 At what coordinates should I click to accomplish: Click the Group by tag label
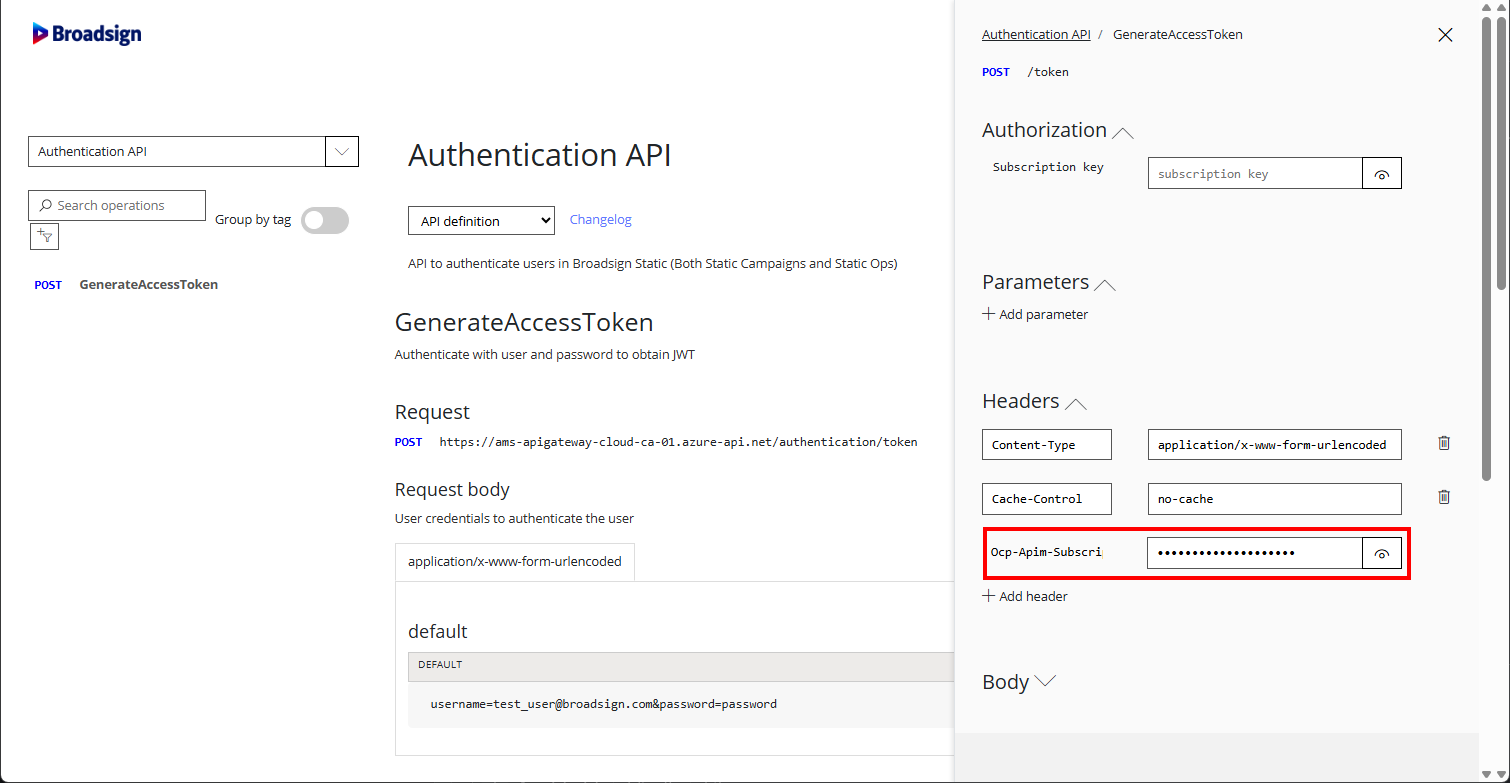[x=253, y=220]
